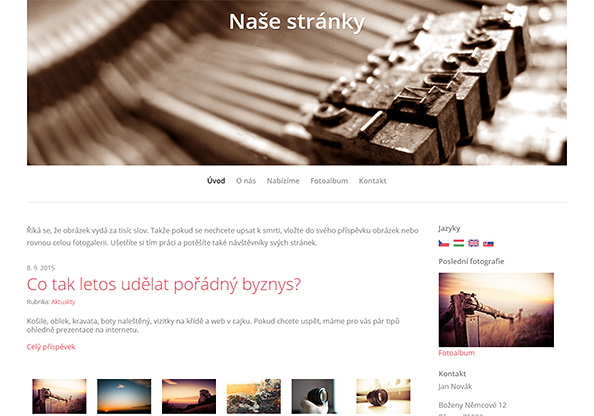Open the Úvod menu item
Viewport: 594px width, 416px height.
(x=216, y=181)
